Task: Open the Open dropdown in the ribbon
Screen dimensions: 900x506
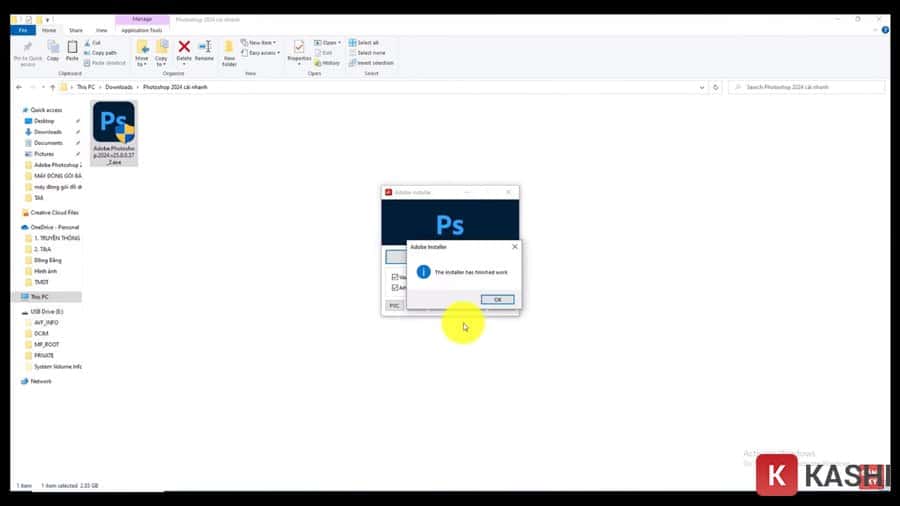Action: point(327,43)
